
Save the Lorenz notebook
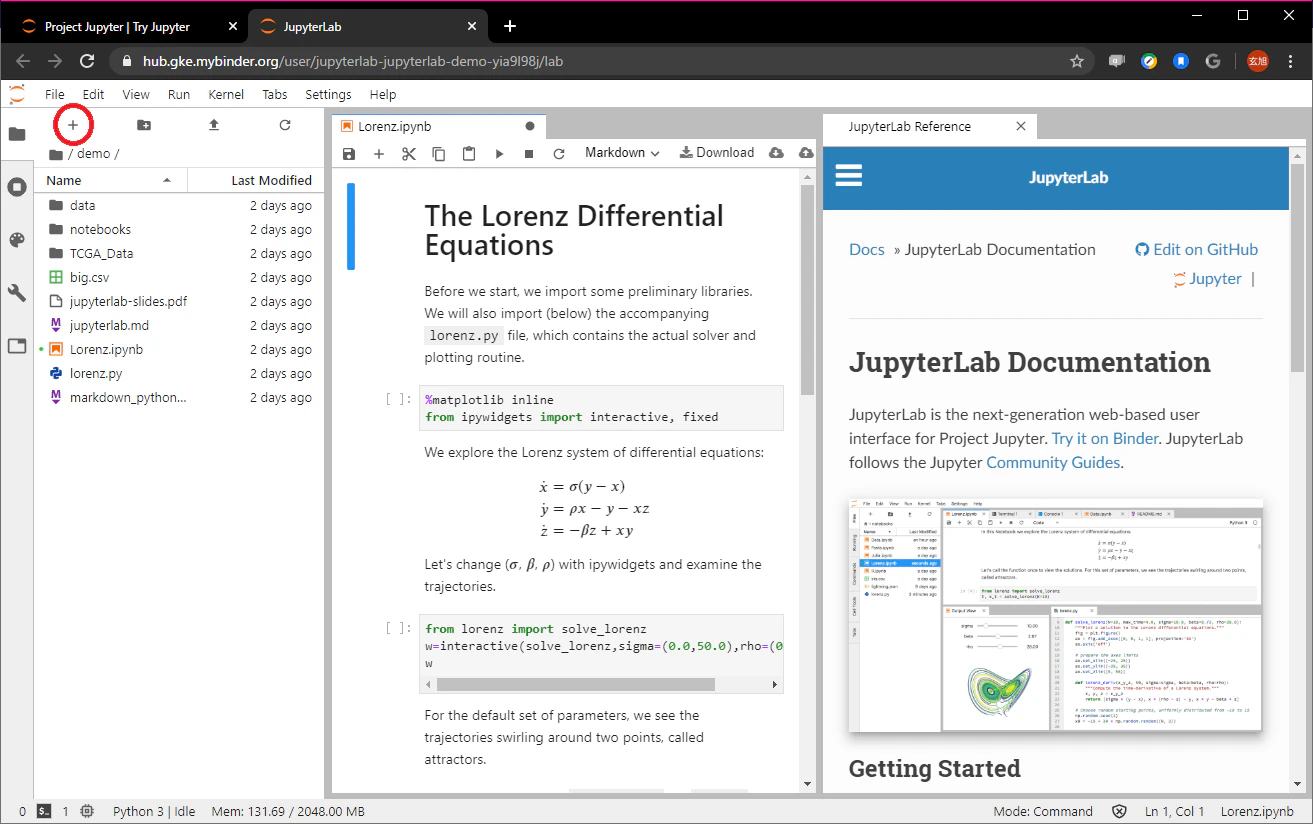point(349,153)
